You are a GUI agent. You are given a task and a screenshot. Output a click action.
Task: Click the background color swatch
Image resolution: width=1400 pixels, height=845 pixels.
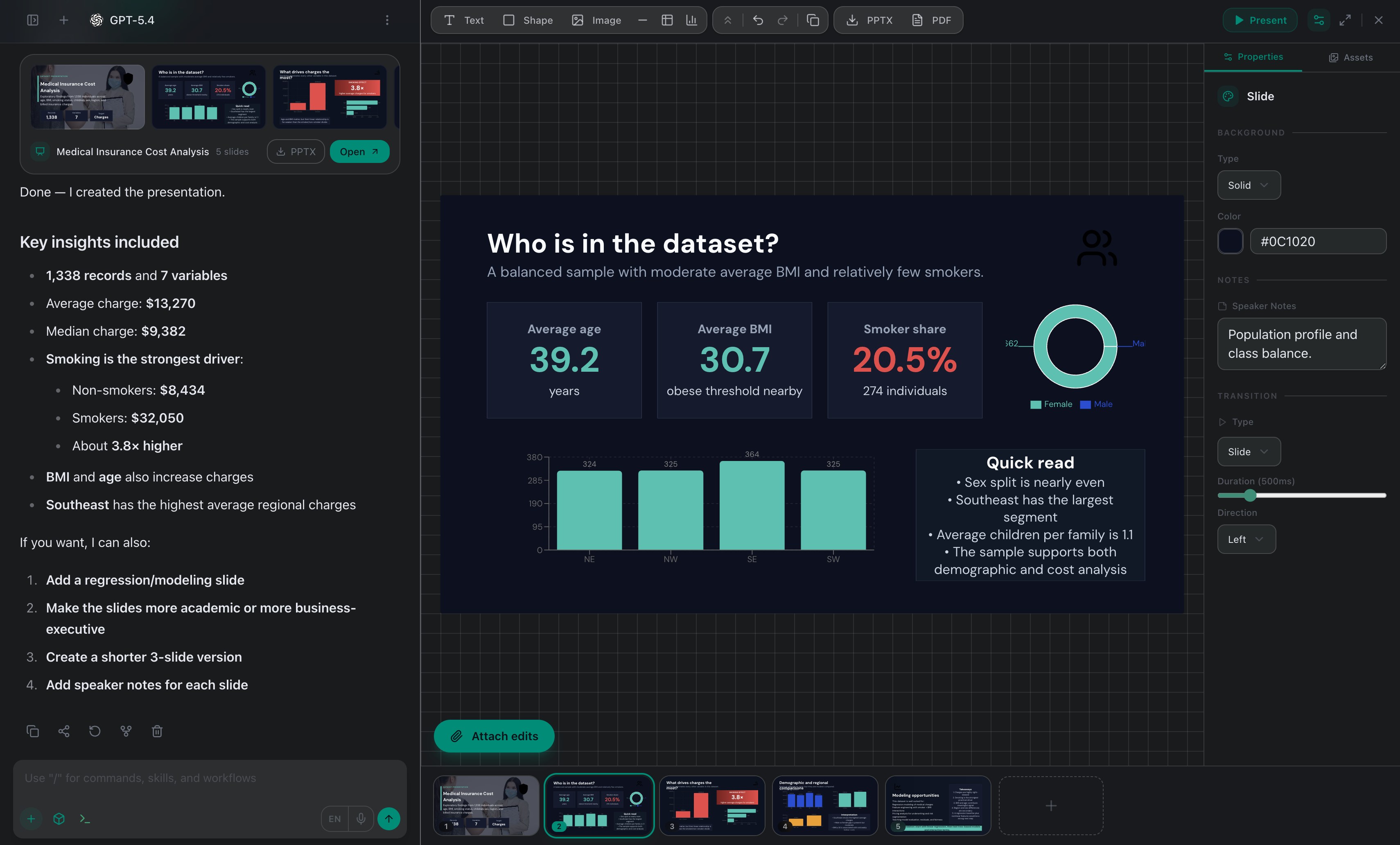point(1231,241)
